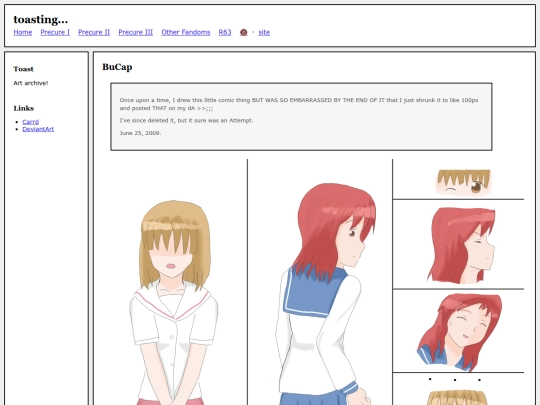540x405 pixels.
Task: Click the red-haired sailor uniform girl panel
Action: (x=320, y=282)
